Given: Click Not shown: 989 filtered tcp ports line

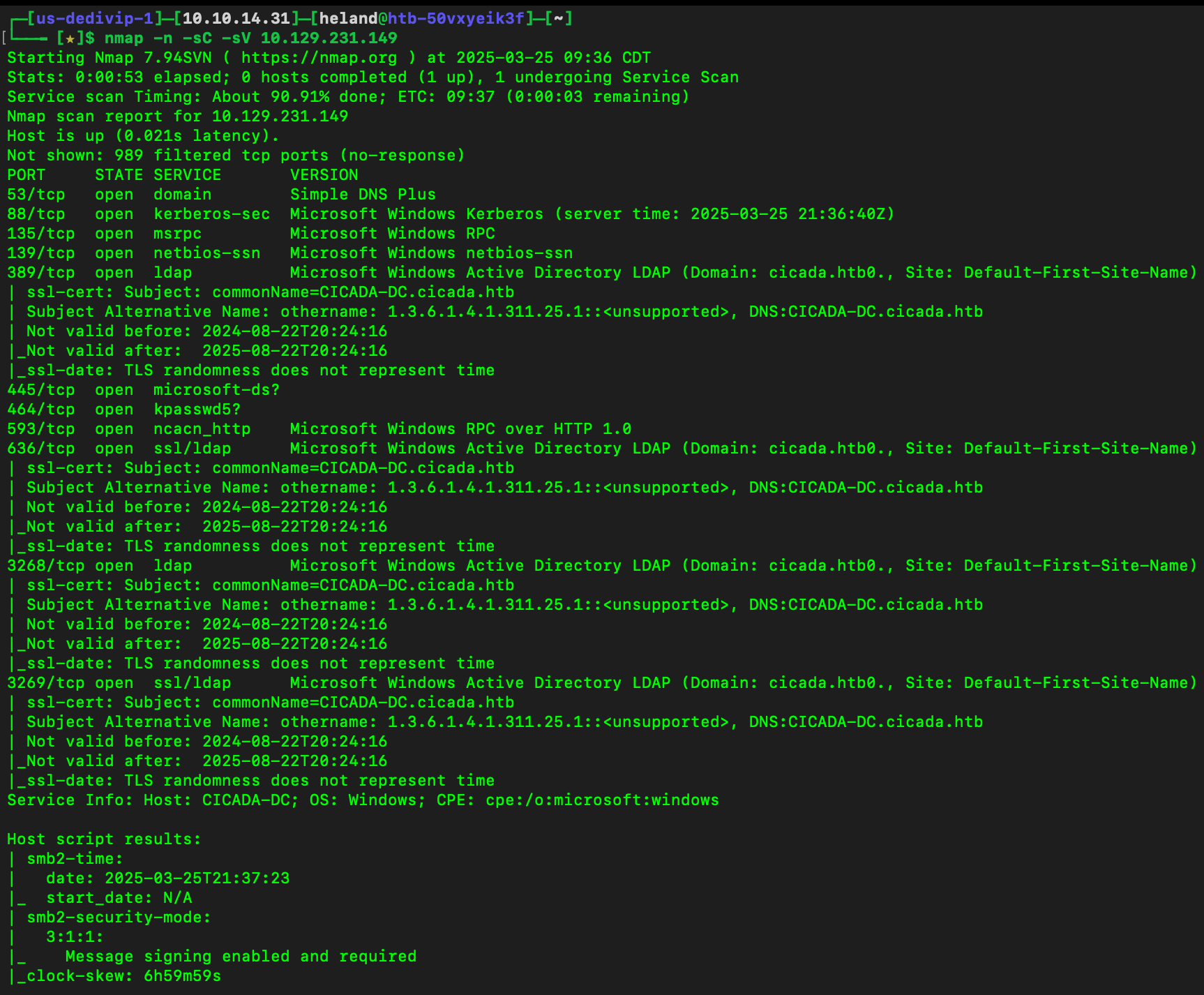Looking at the screenshot, I should coord(236,156).
